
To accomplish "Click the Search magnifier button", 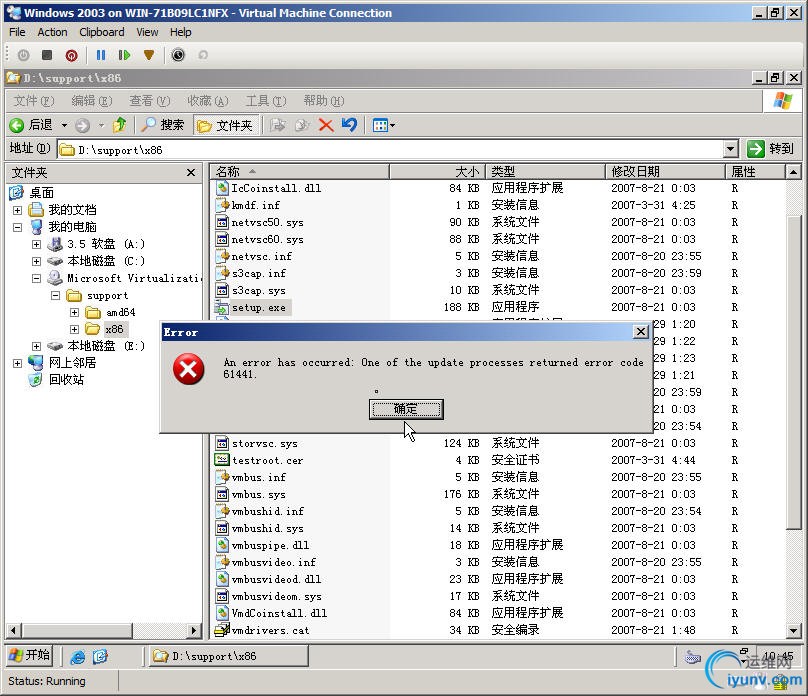I will [162, 125].
